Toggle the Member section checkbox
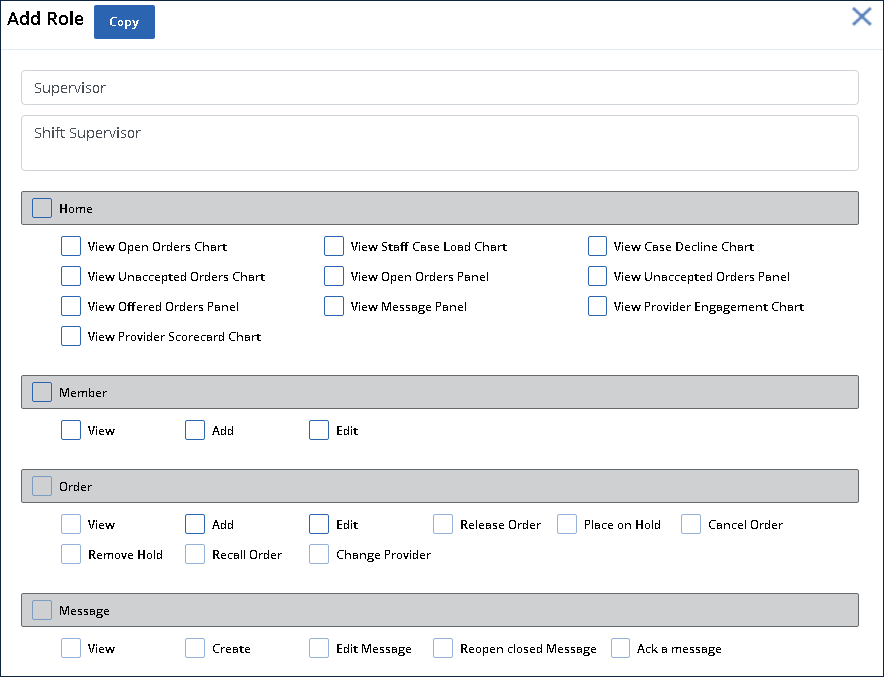 pyautogui.click(x=42, y=392)
